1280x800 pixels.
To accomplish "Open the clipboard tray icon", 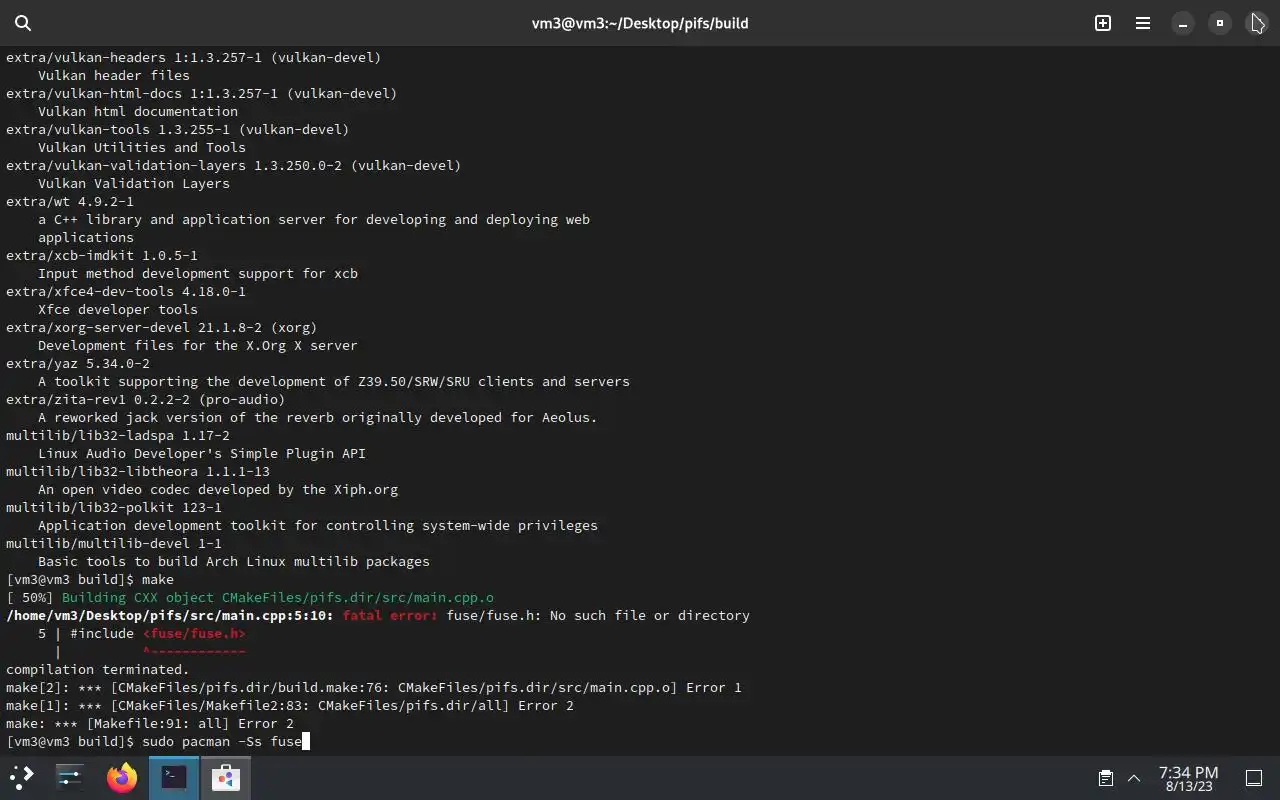I will coord(1105,778).
